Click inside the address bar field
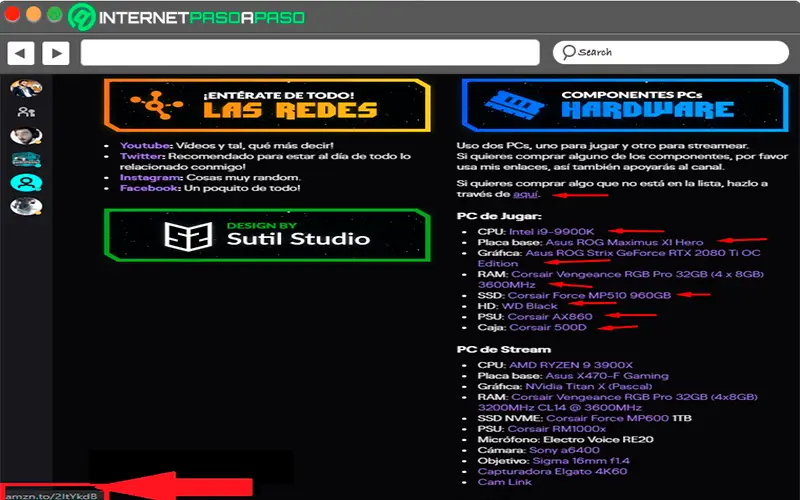The width and height of the screenshot is (800, 500). click(310, 53)
